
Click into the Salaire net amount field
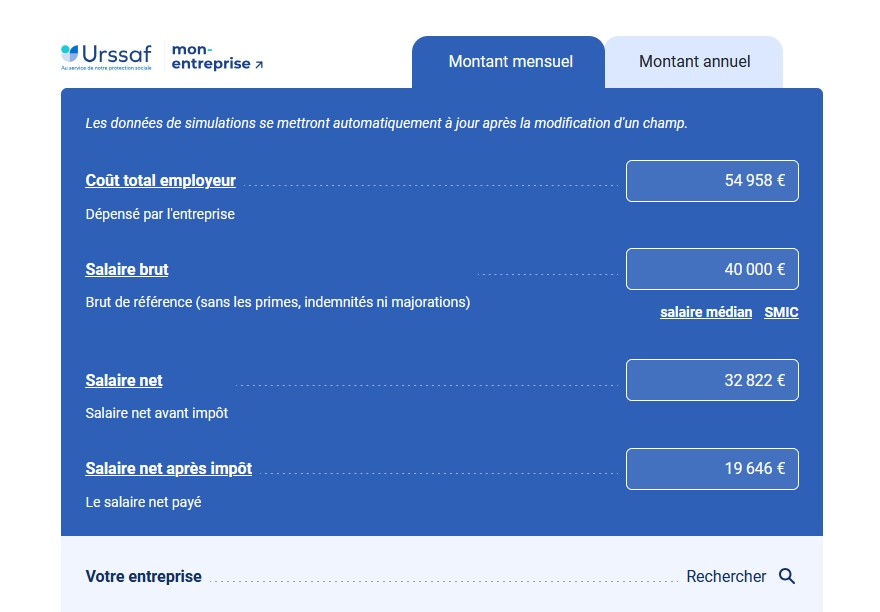tap(712, 380)
